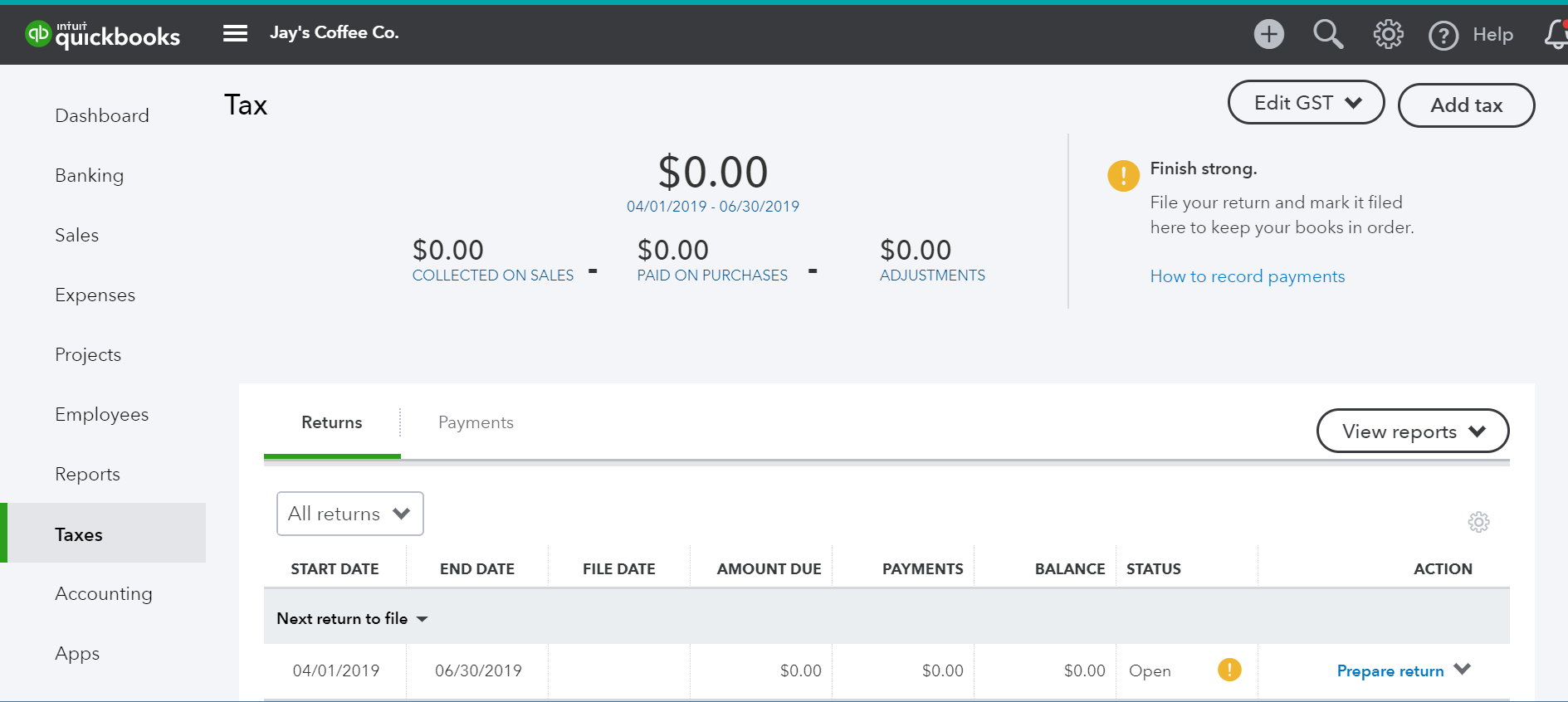
Task: Switch to the Returns tab
Action: pyautogui.click(x=332, y=422)
